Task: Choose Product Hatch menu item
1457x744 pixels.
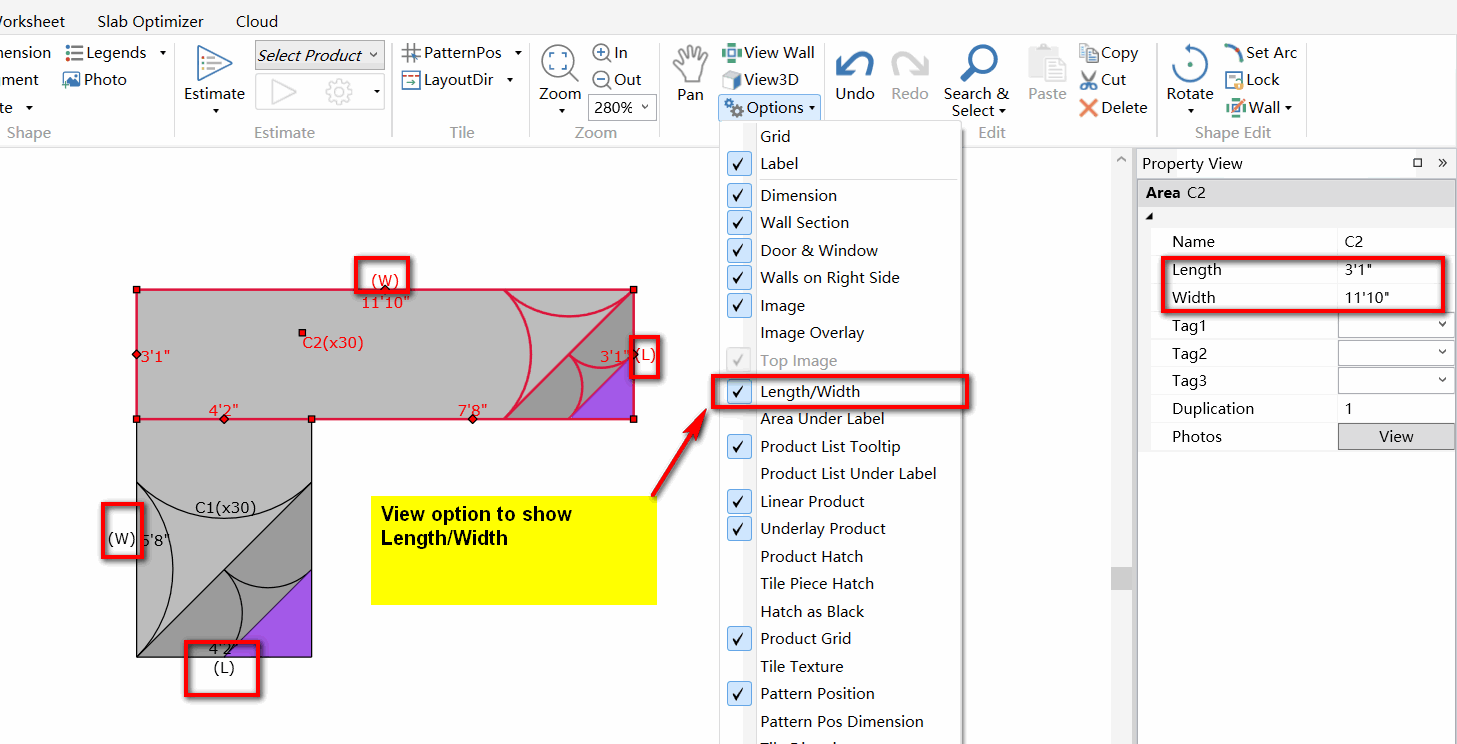Action: click(811, 557)
